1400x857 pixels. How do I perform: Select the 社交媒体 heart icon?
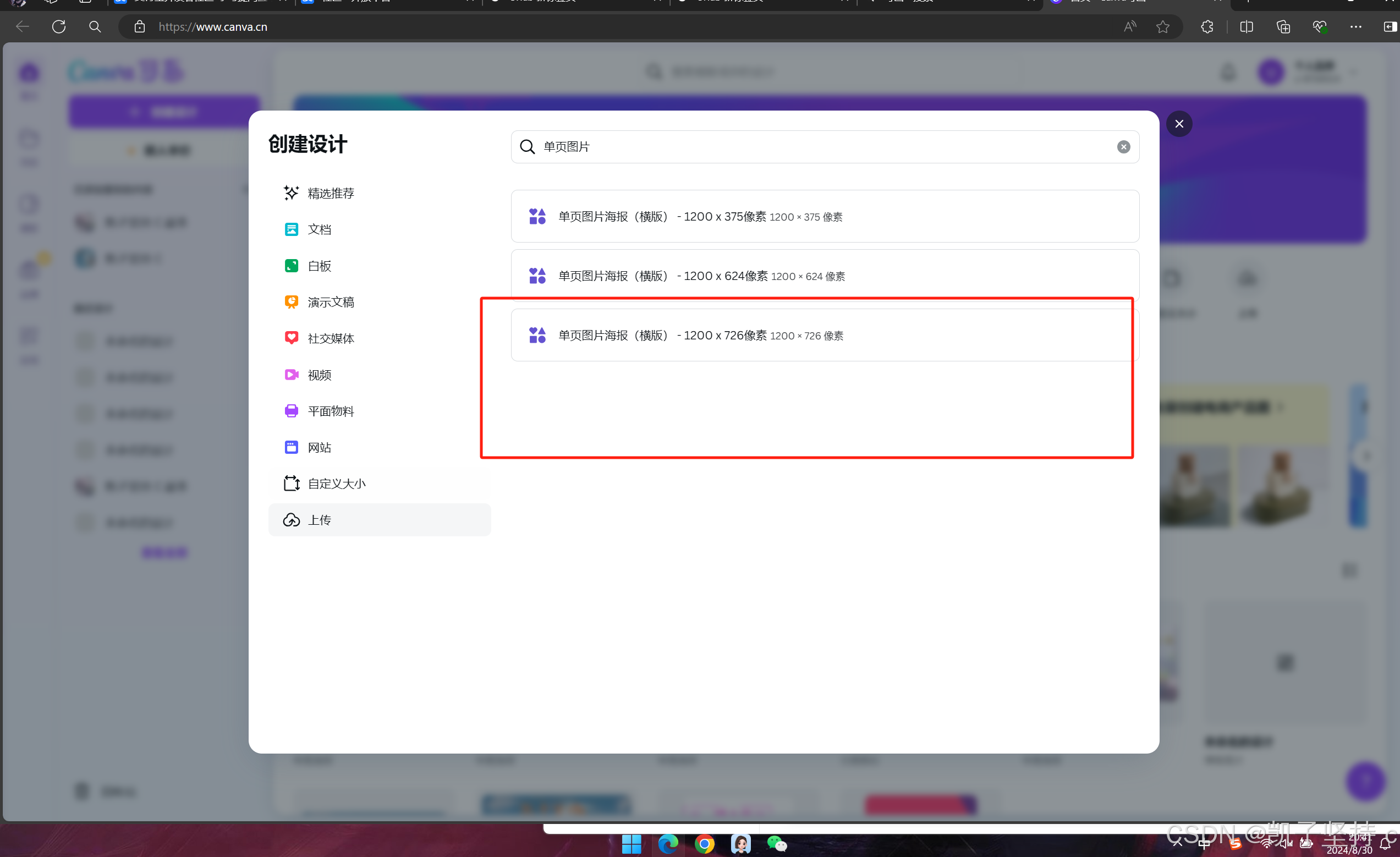click(x=292, y=338)
